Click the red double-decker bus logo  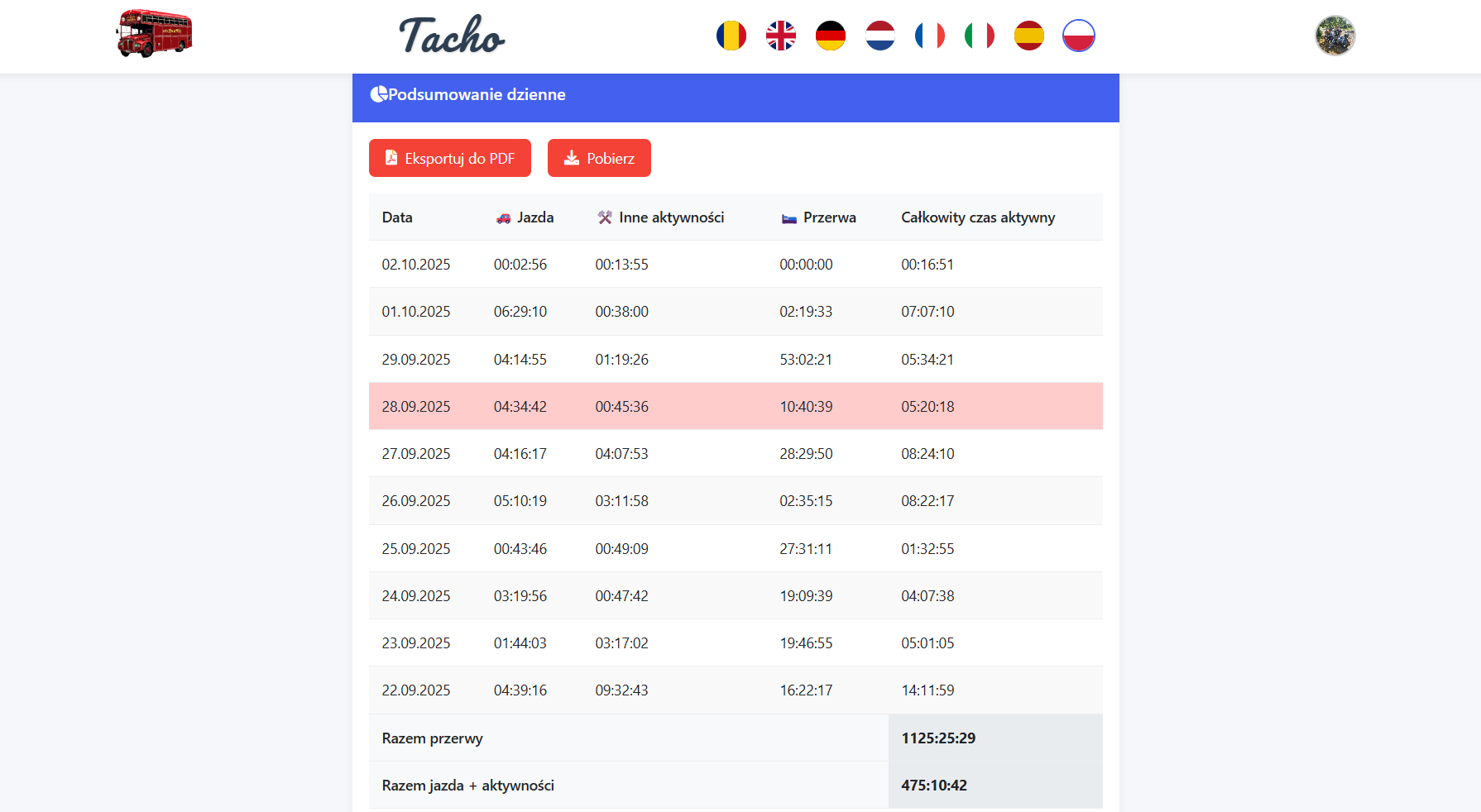tap(155, 34)
